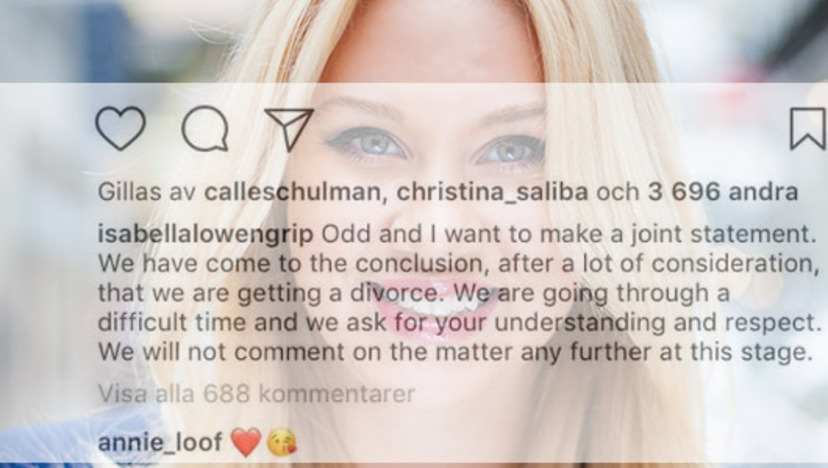Like the post with the heart icon
Screen dimensions: 828x468
(120, 128)
